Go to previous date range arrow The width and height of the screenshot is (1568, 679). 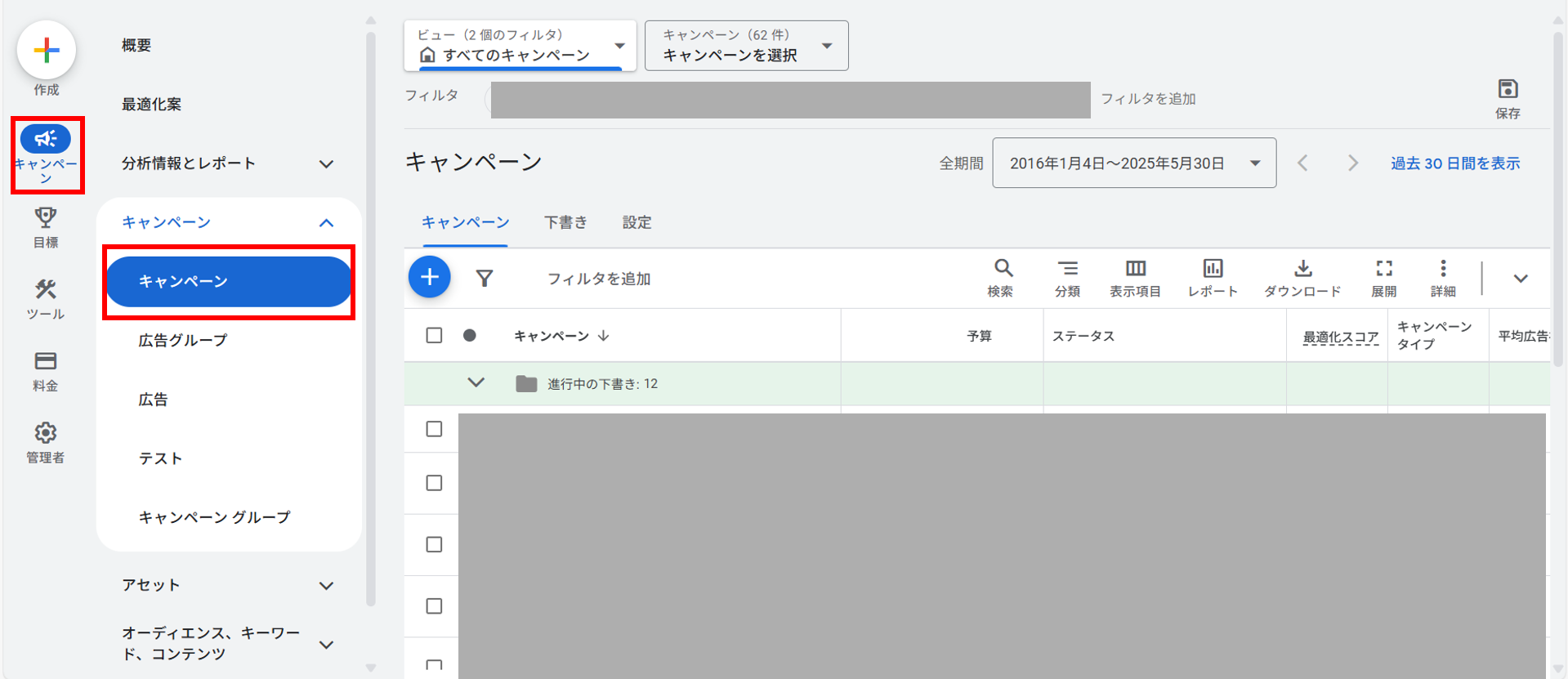pos(1303,163)
